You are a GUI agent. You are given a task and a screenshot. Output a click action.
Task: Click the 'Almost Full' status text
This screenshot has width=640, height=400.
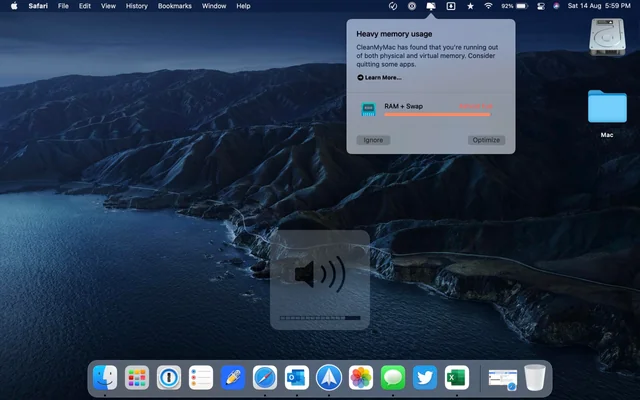476,106
